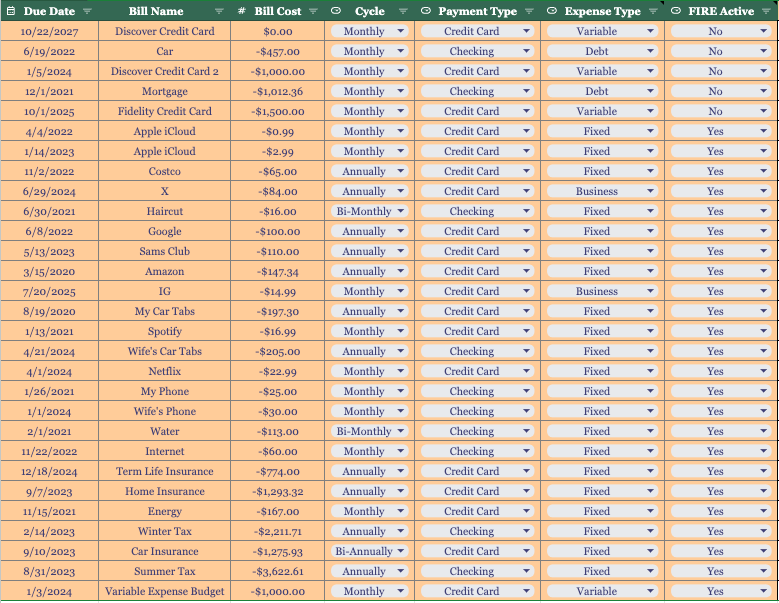The height and width of the screenshot is (603, 779).
Task: Select the Mortgage bill name cell
Action: (164, 91)
